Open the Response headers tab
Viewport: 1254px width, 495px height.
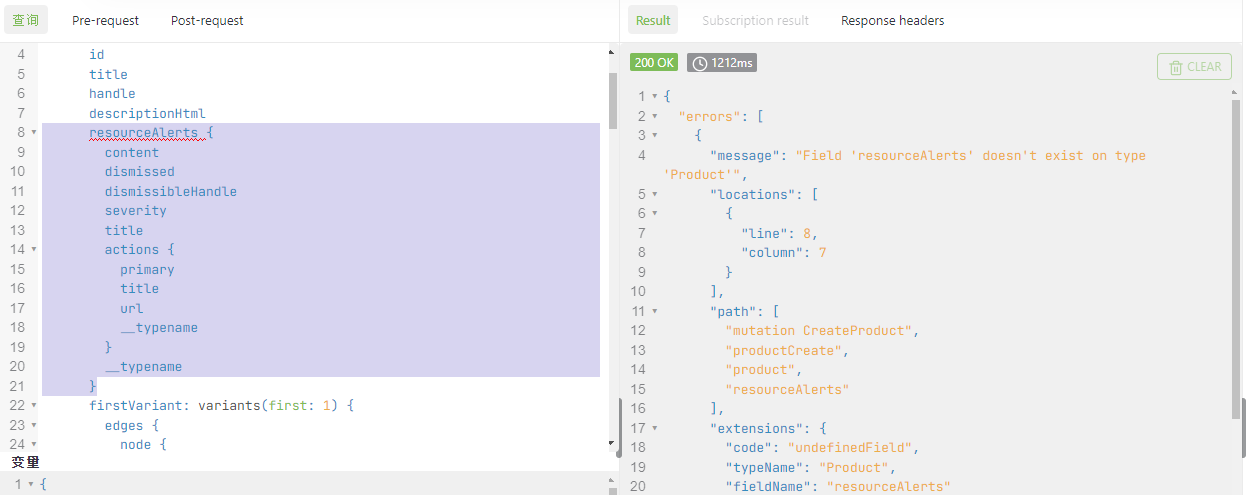pos(892,20)
